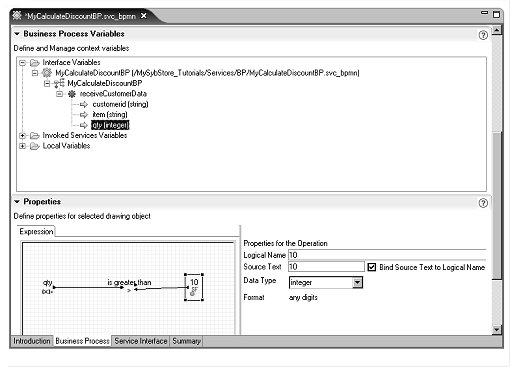Toggle Bind Source Text to Logical Name checkbox
Screen dimensions: 510x367
372,267
